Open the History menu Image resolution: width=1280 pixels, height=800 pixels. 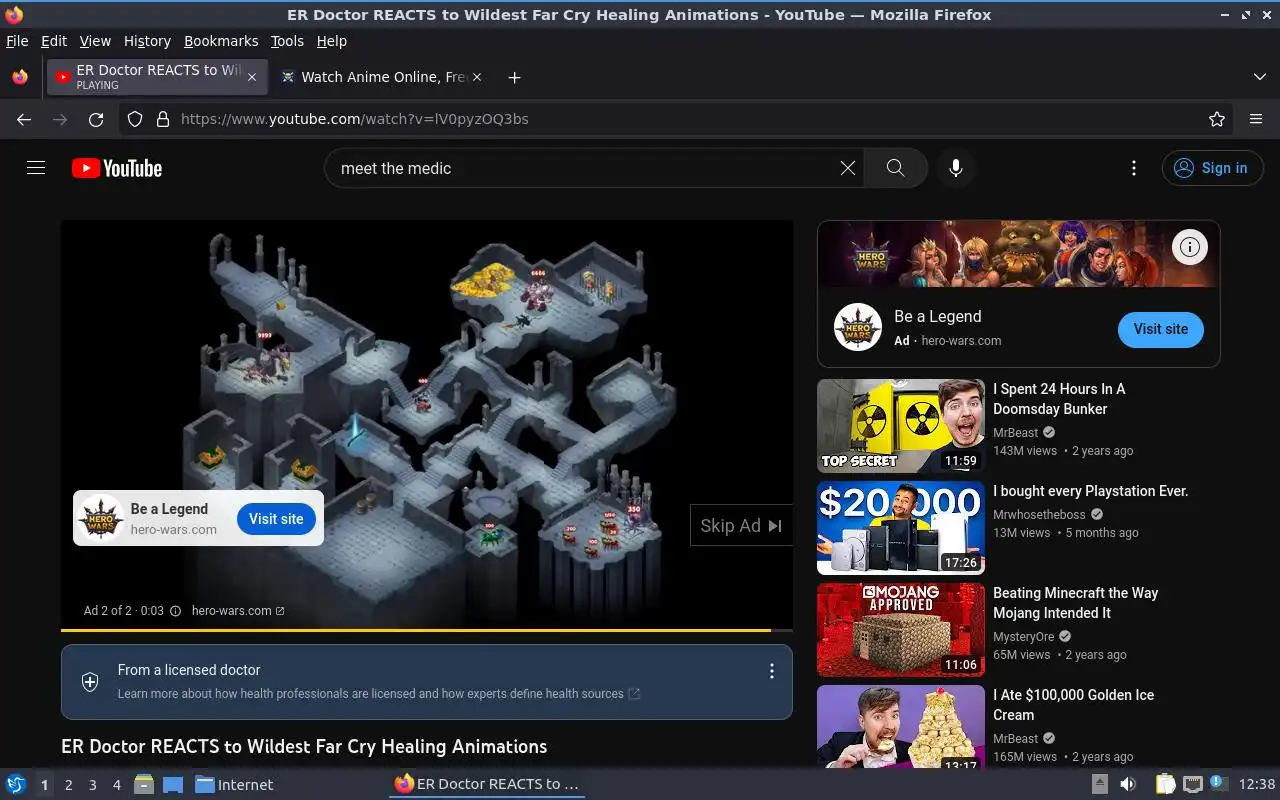(147, 41)
